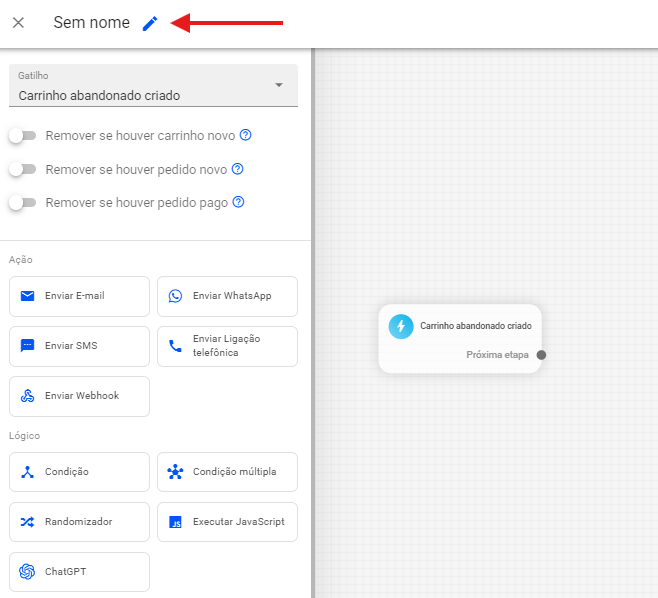Screen dimensions: 658x598
Task: Click the pencil icon to rename the automation
Action: 150,23
